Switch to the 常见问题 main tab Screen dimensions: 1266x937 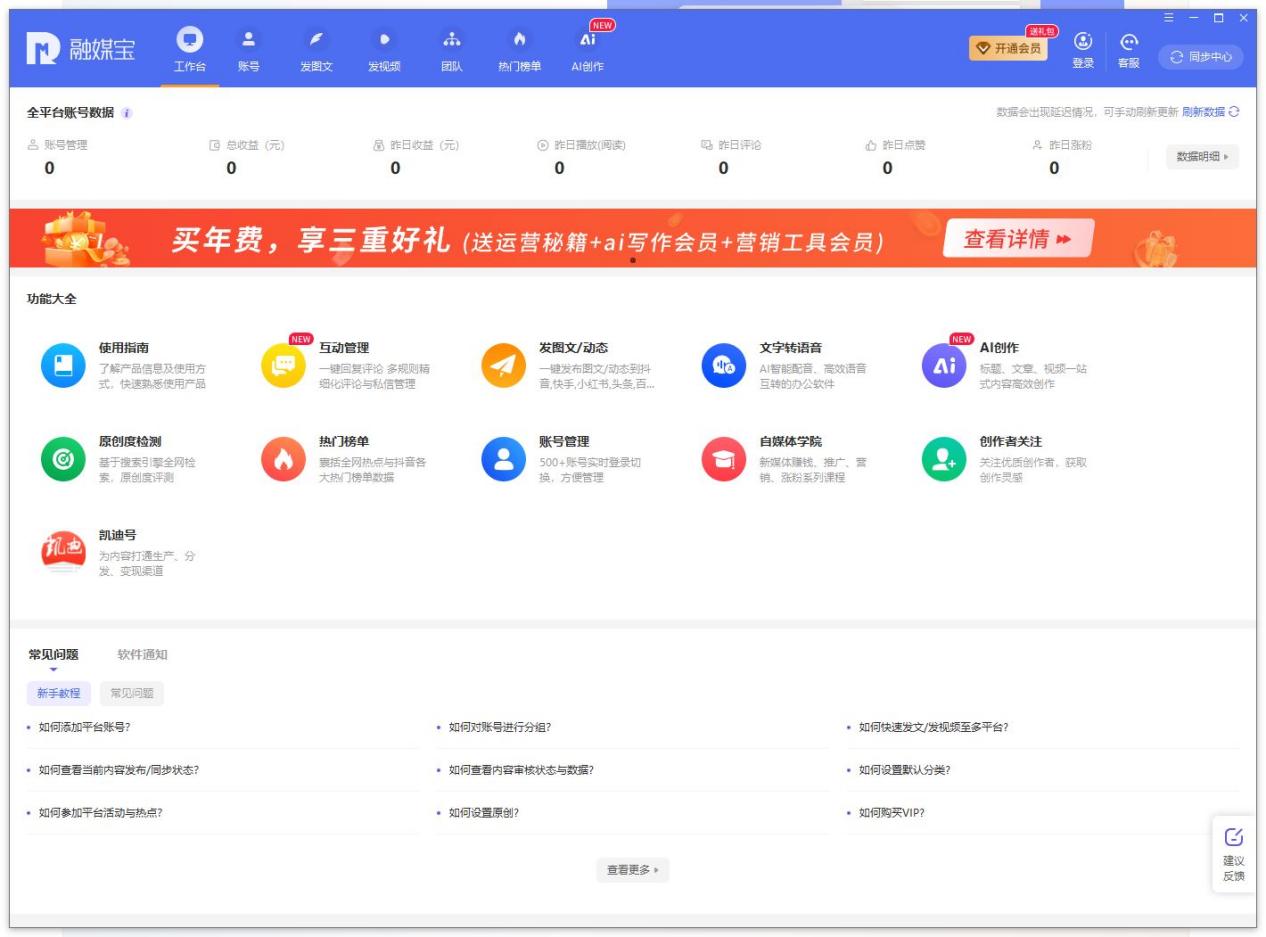pos(53,655)
